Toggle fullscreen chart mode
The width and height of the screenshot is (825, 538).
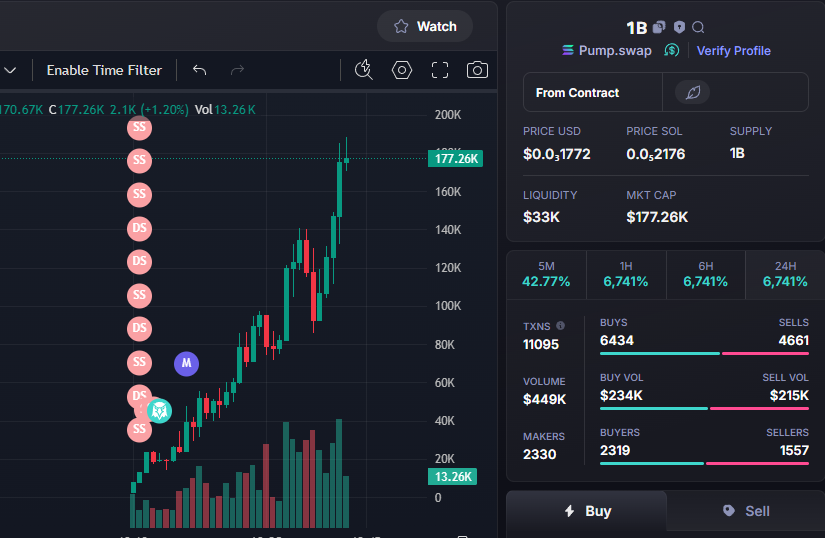440,70
